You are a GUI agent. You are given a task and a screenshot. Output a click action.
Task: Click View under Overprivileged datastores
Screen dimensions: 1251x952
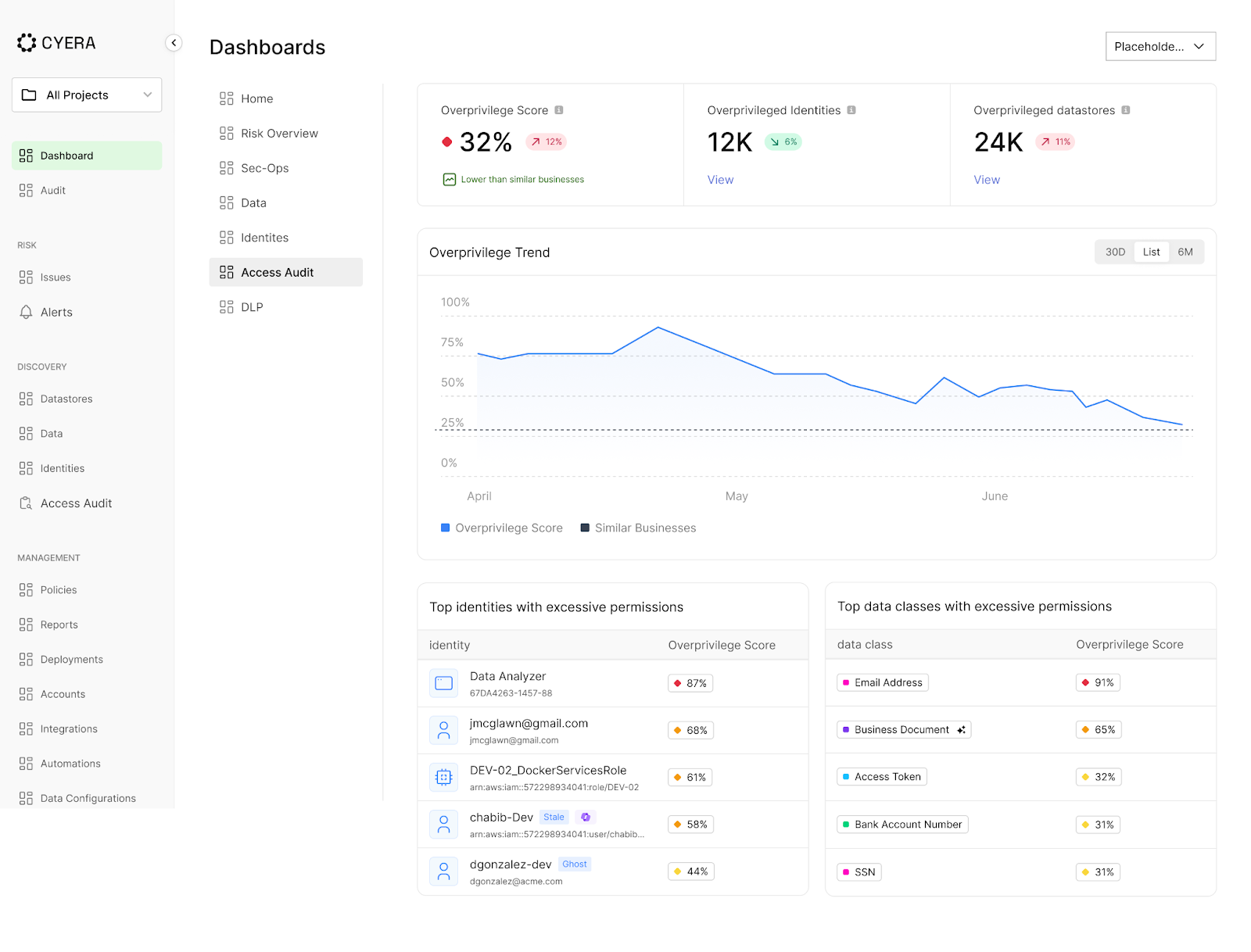click(986, 179)
